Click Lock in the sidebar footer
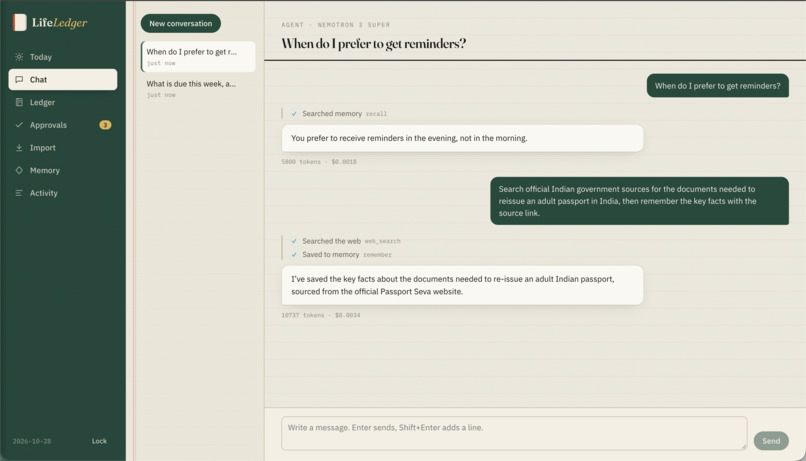The image size is (806, 461). [99, 441]
